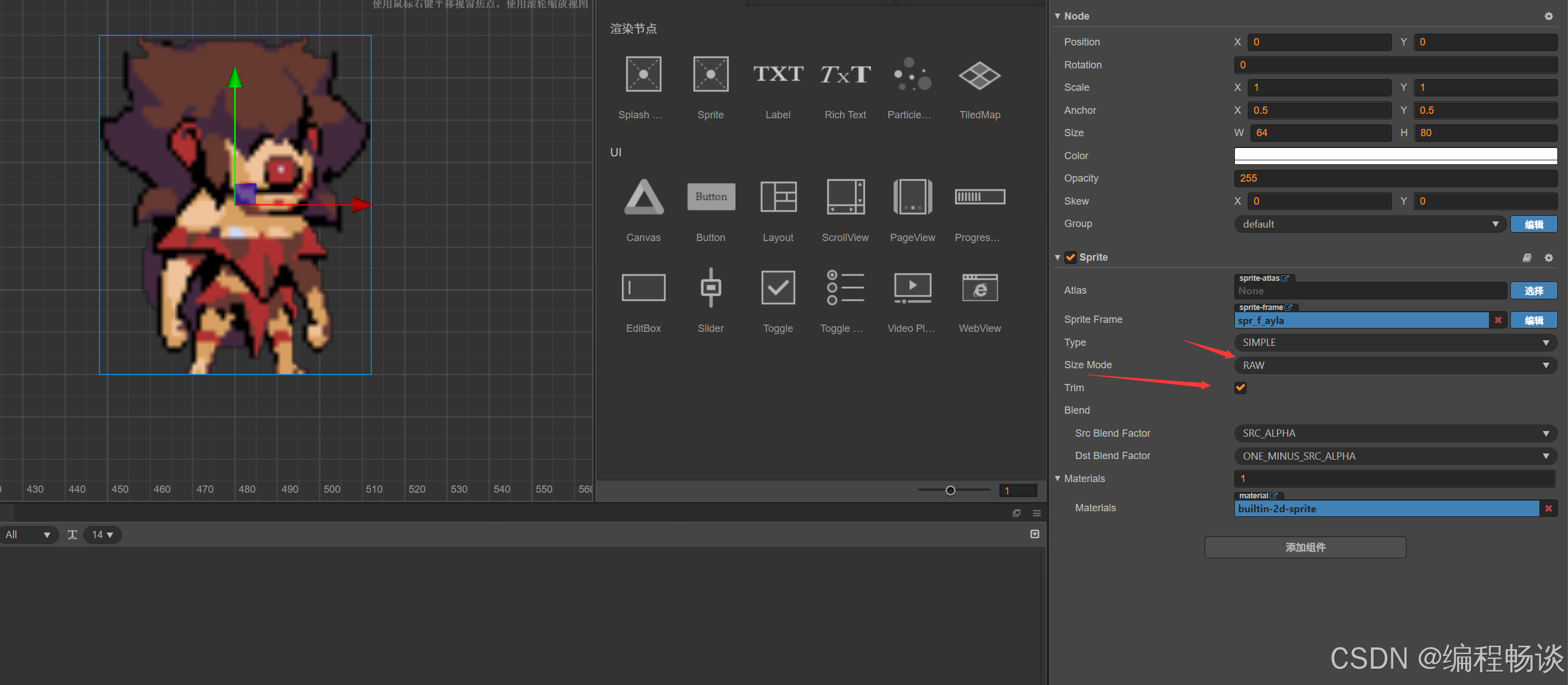Image resolution: width=1568 pixels, height=685 pixels.
Task: Choose the EditBox UI icon
Action: 643,287
